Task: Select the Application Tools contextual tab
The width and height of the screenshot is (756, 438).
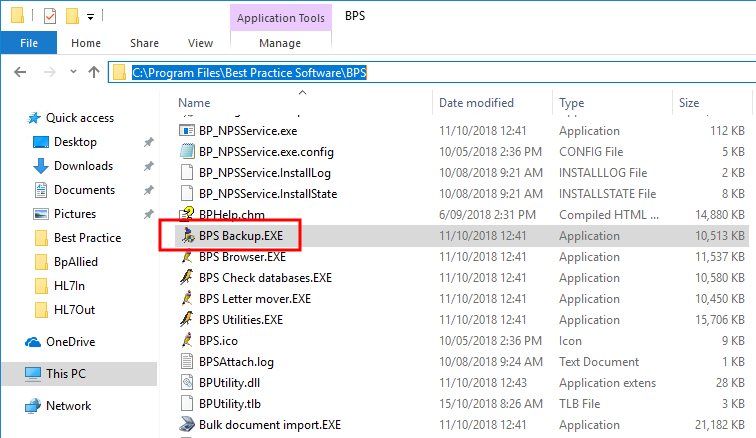Action: click(281, 18)
